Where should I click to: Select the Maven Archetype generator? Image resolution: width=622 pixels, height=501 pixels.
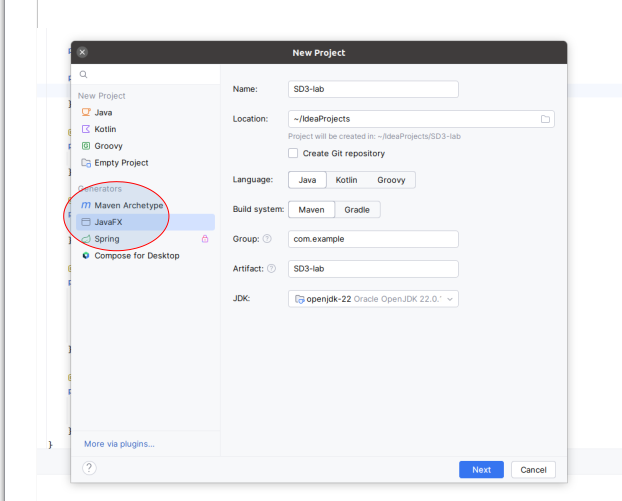coord(145,205)
